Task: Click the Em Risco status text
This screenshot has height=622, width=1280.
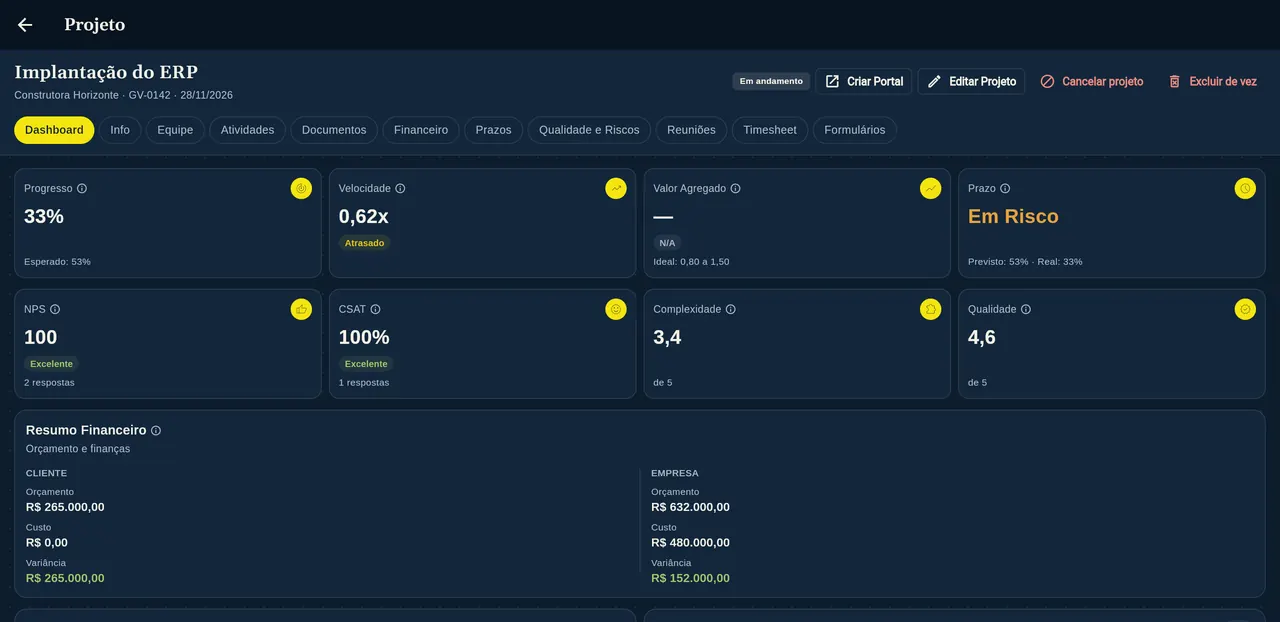Action: (1013, 216)
